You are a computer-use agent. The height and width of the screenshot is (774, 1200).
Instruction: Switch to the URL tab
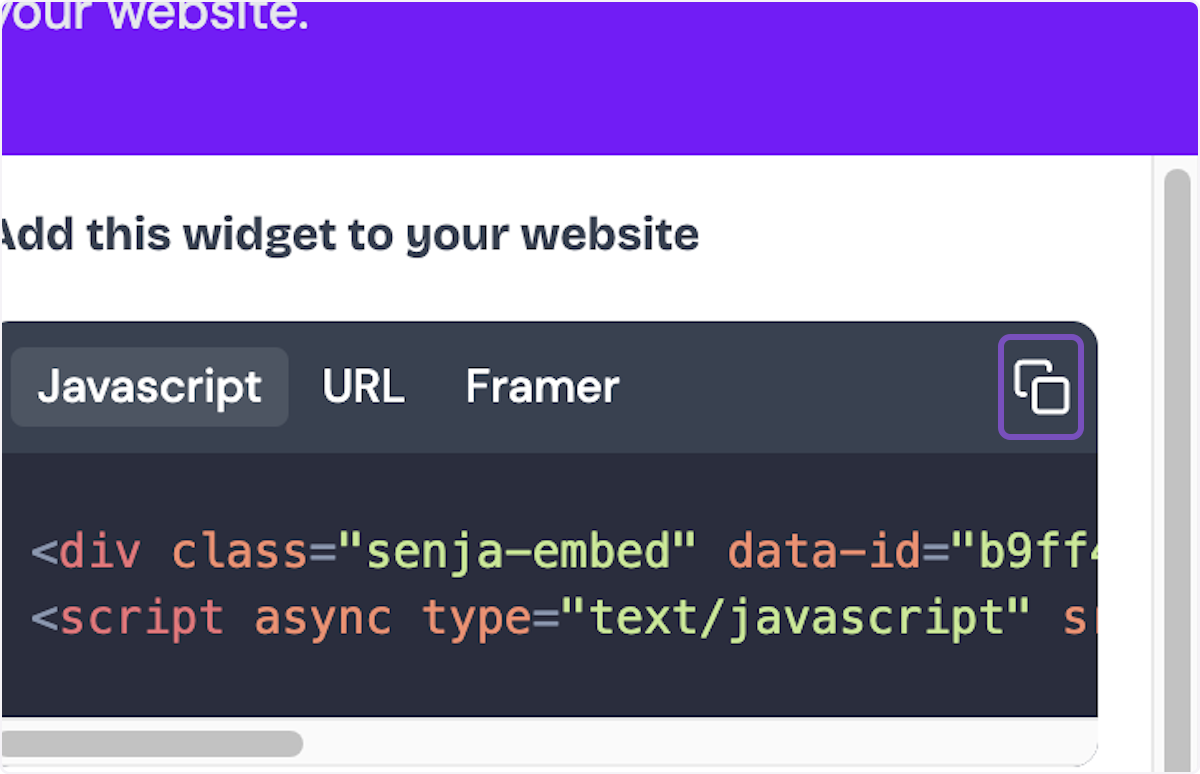click(363, 387)
